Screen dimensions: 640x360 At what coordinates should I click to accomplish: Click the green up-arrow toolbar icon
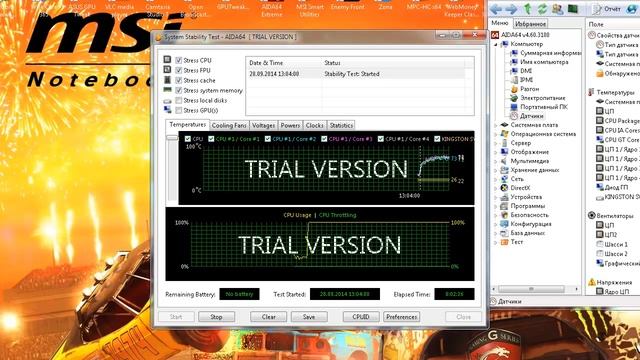pyautogui.click(x=528, y=9)
